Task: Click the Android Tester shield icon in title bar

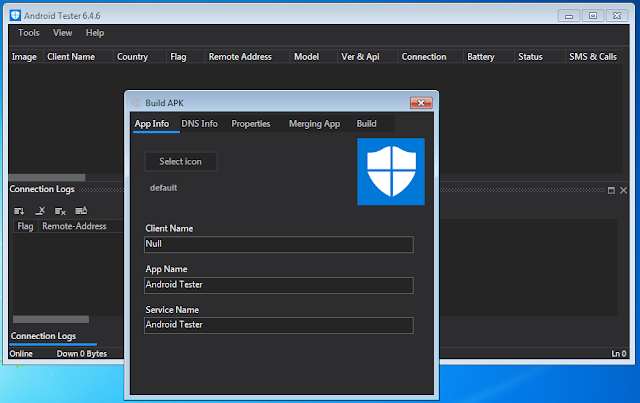Action: pyautogui.click(x=15, y=16)
